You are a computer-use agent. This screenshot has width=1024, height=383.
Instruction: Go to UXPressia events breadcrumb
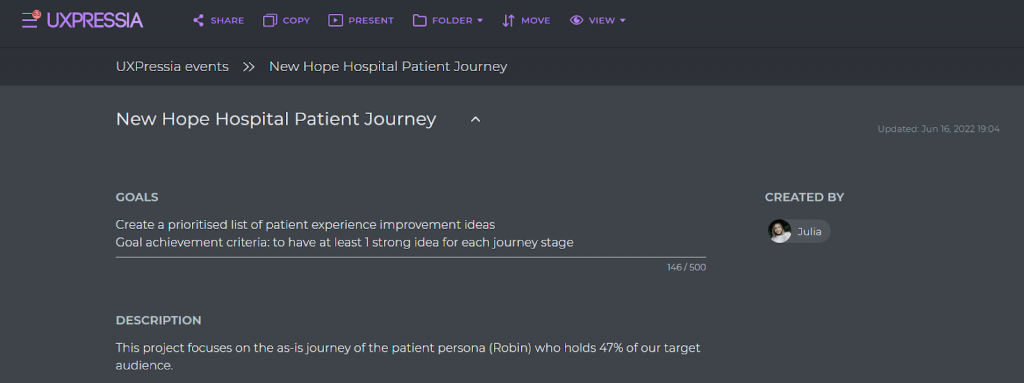pyautogui.click(x=172, y=66)
